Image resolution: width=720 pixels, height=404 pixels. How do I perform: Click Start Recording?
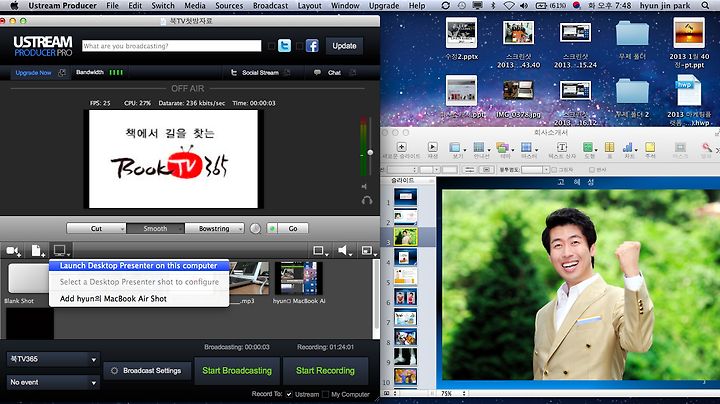(325, 370)
